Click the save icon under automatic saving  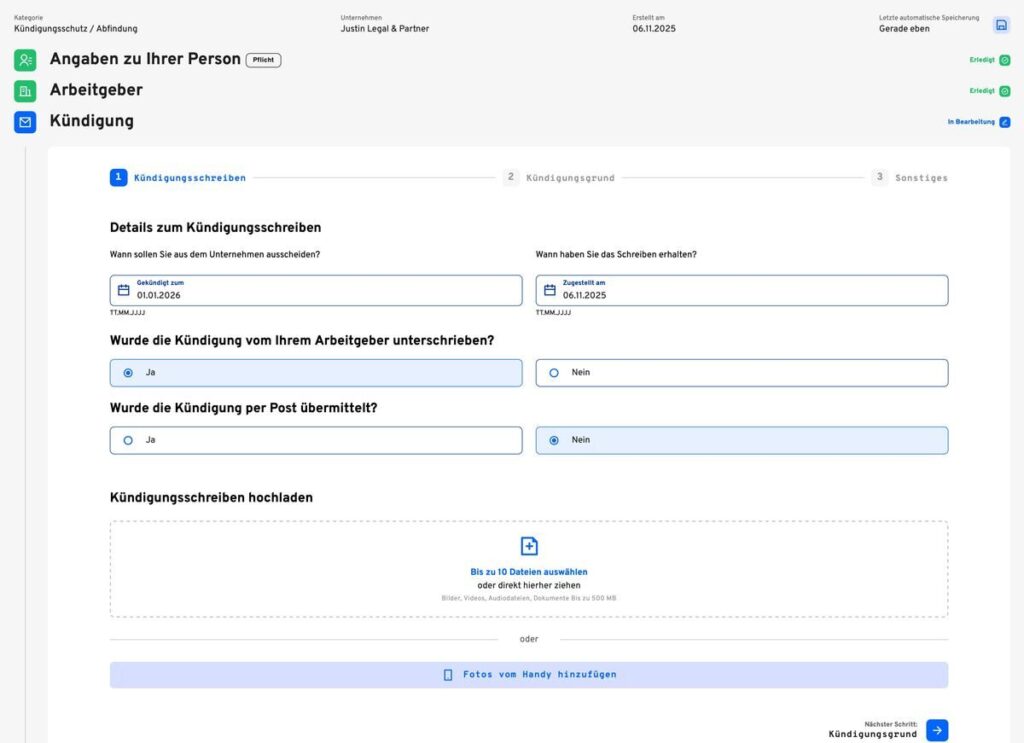pyautogui.click(x=1001, y=25)
